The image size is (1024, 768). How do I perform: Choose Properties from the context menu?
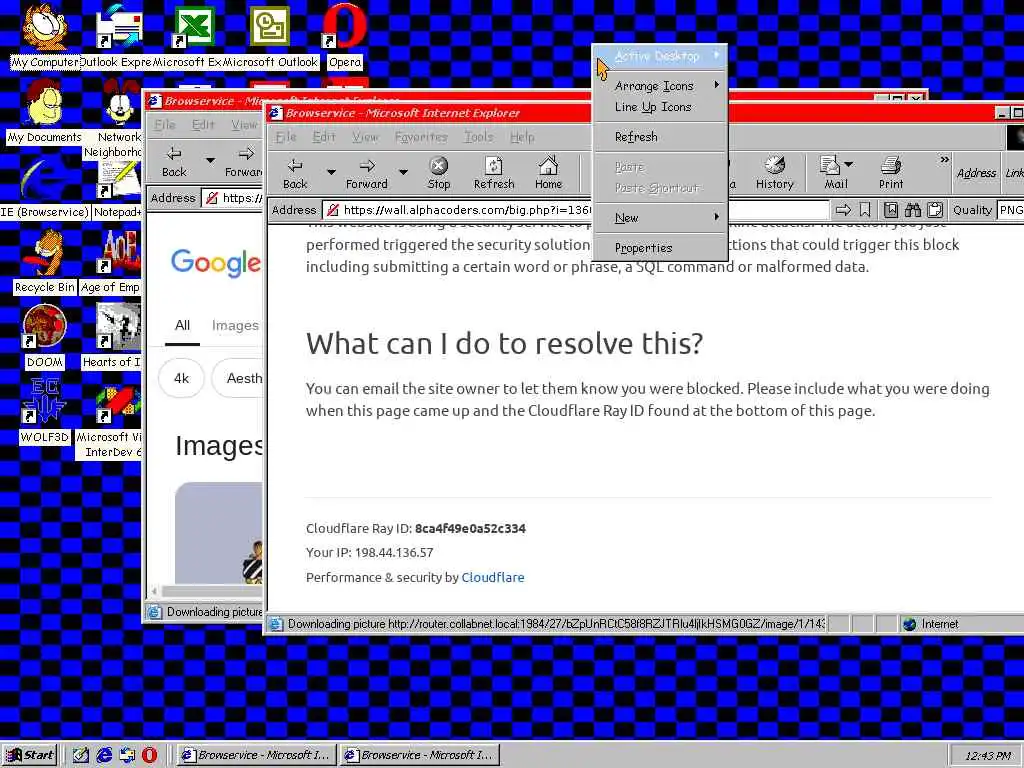pos(660,248)
